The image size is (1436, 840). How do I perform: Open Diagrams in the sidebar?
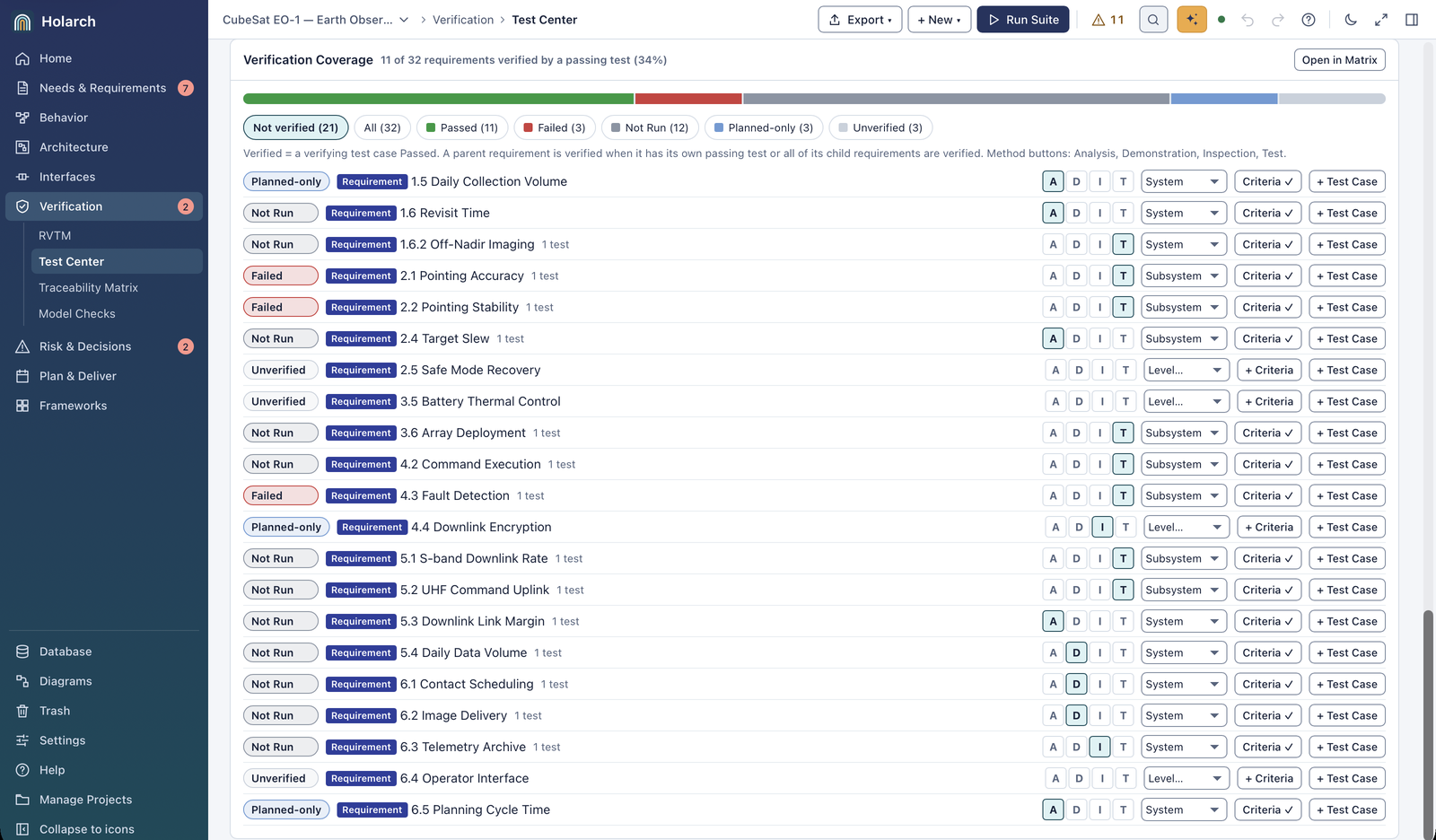click(104, 681)
